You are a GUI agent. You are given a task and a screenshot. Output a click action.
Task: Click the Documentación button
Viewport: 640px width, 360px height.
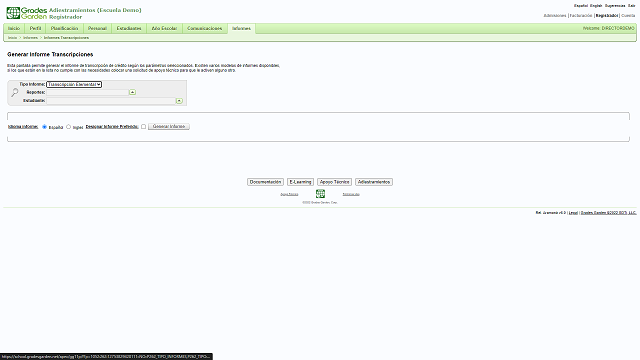265,182
